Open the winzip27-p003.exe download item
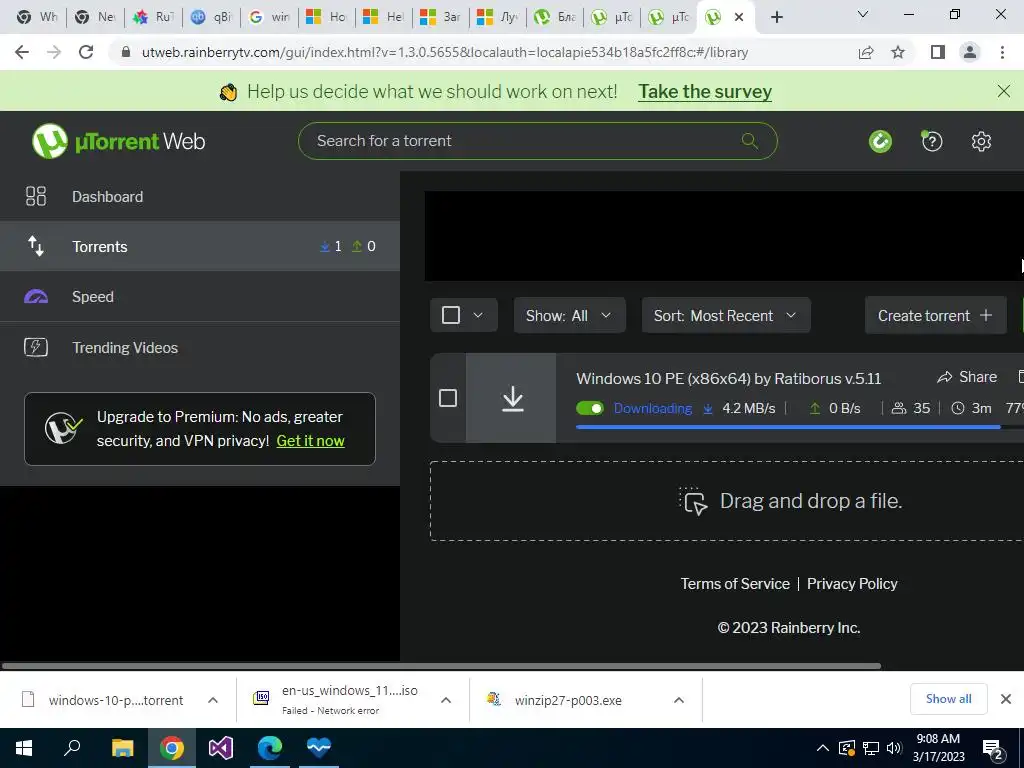The height and width of the screenshot is (768, 1024). 568,700
